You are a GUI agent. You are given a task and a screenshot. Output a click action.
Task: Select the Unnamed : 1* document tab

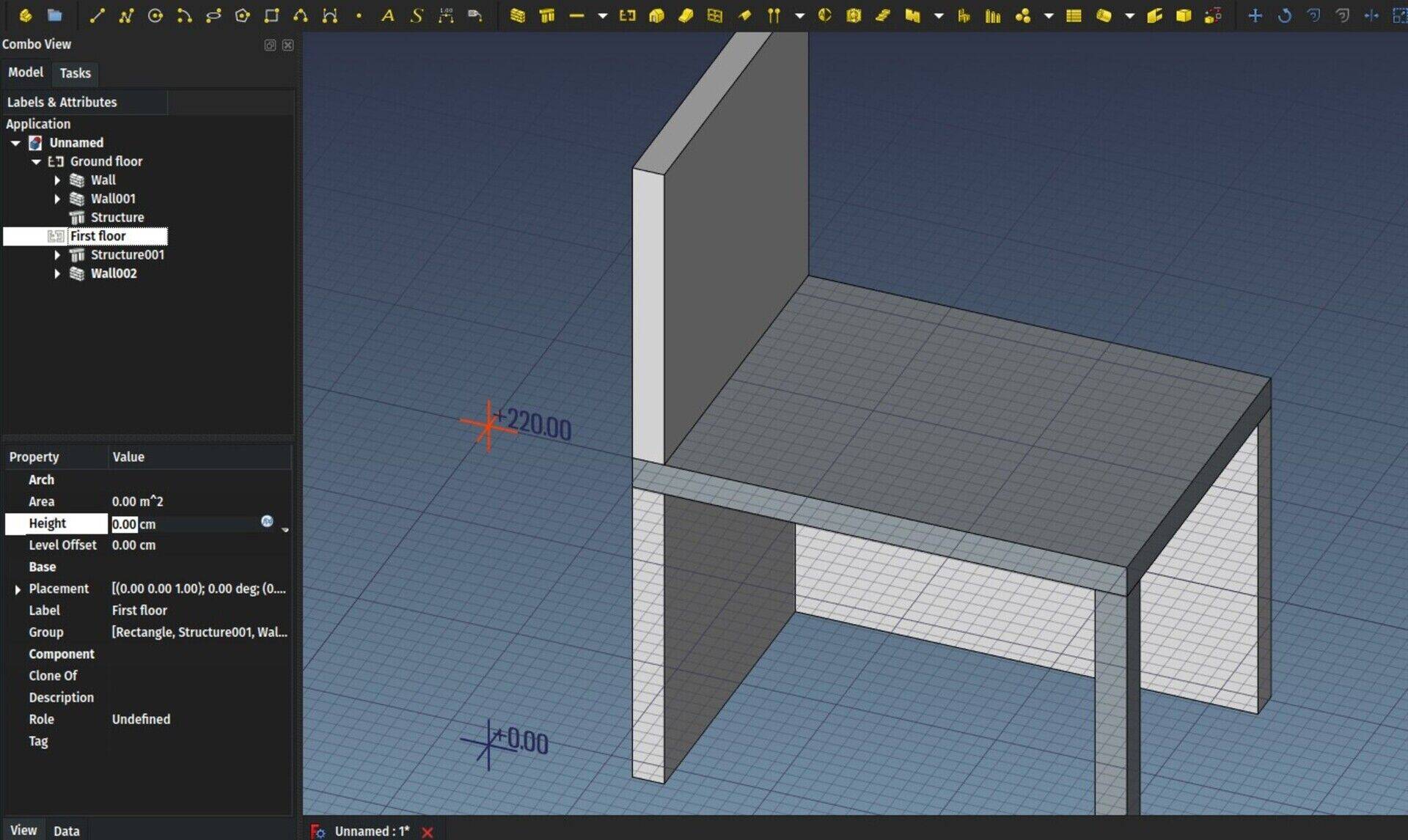coord(372,831)
